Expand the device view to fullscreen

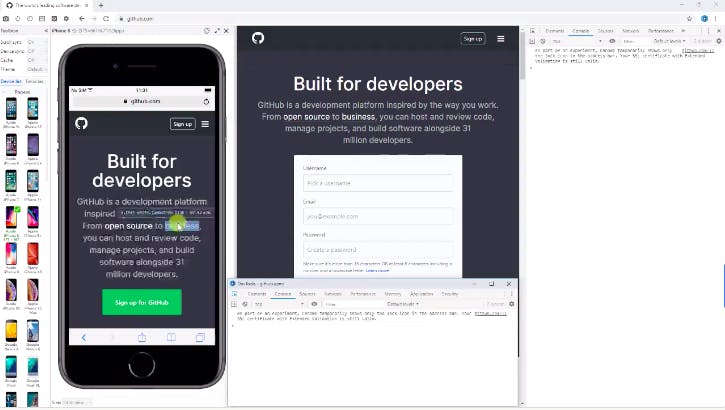(217, 31)
